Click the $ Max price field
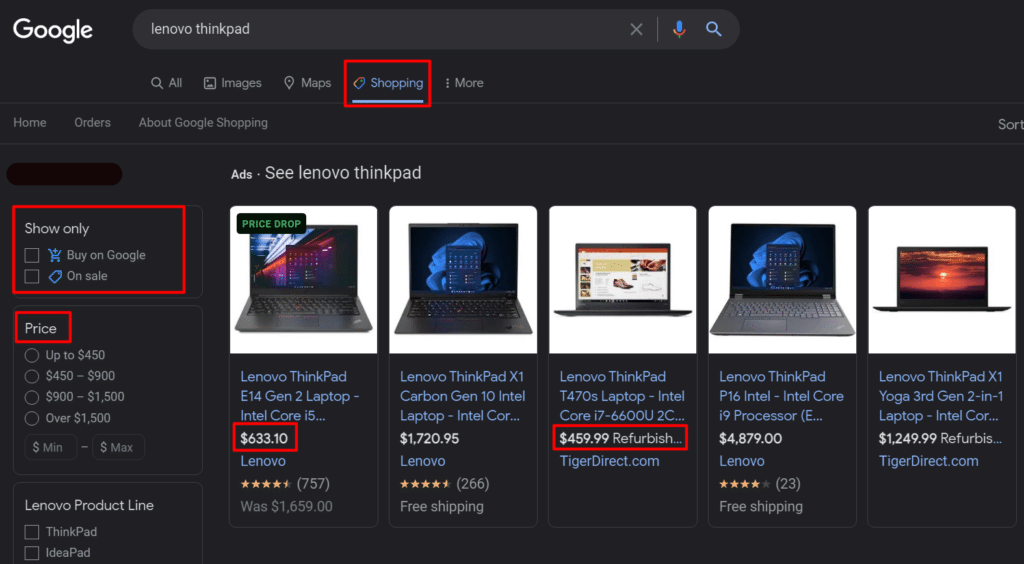Viewport: 1024px width, 564px height. pos(119,447)
